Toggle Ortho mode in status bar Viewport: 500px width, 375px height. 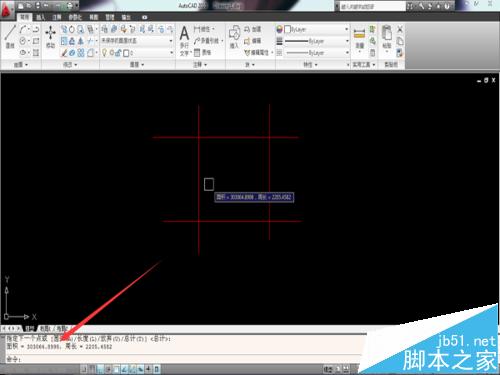pos(100,369)
